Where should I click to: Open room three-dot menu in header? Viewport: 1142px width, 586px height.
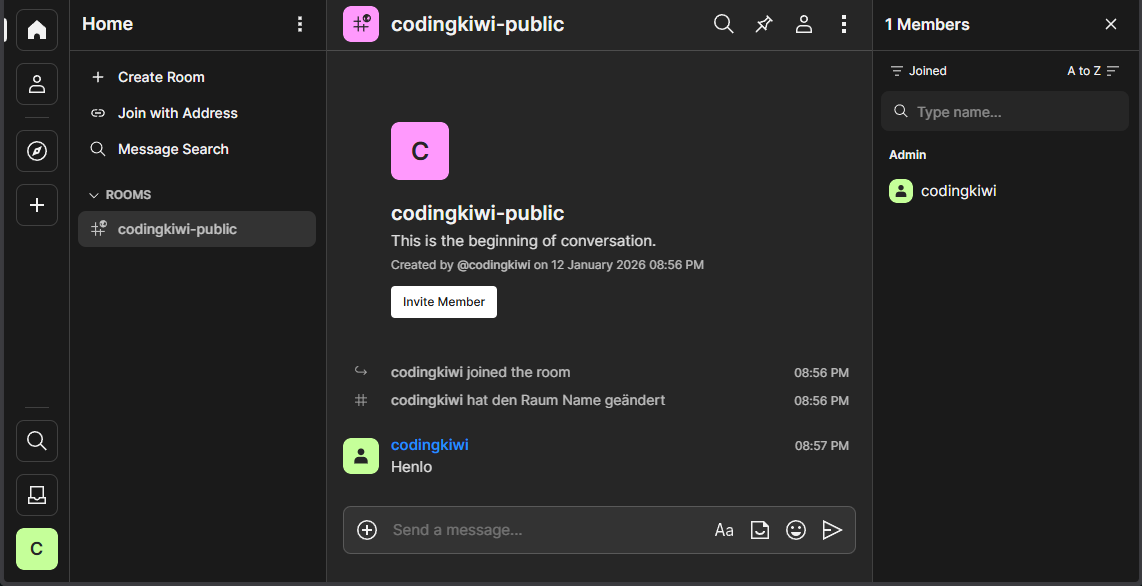(844, 24)
